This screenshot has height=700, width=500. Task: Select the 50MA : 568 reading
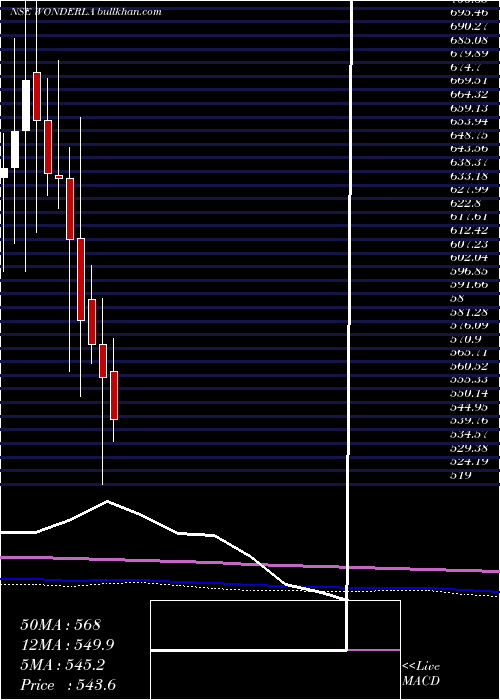tap(61, 625)
